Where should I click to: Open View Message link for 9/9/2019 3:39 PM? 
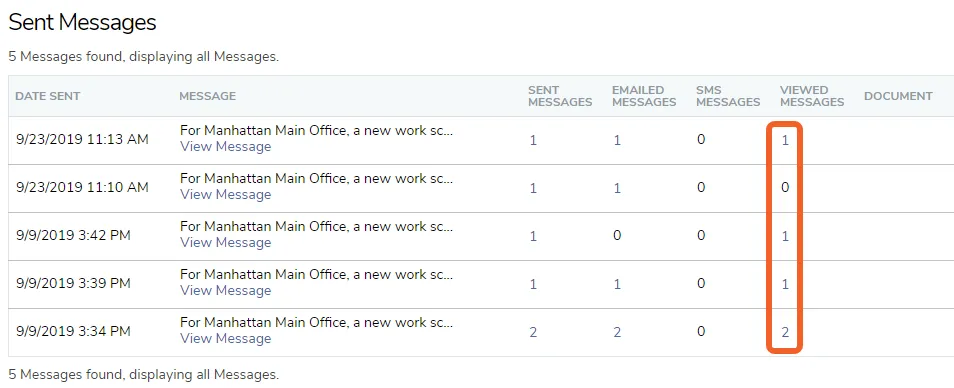pyautogui.click(x=225, y=291)
